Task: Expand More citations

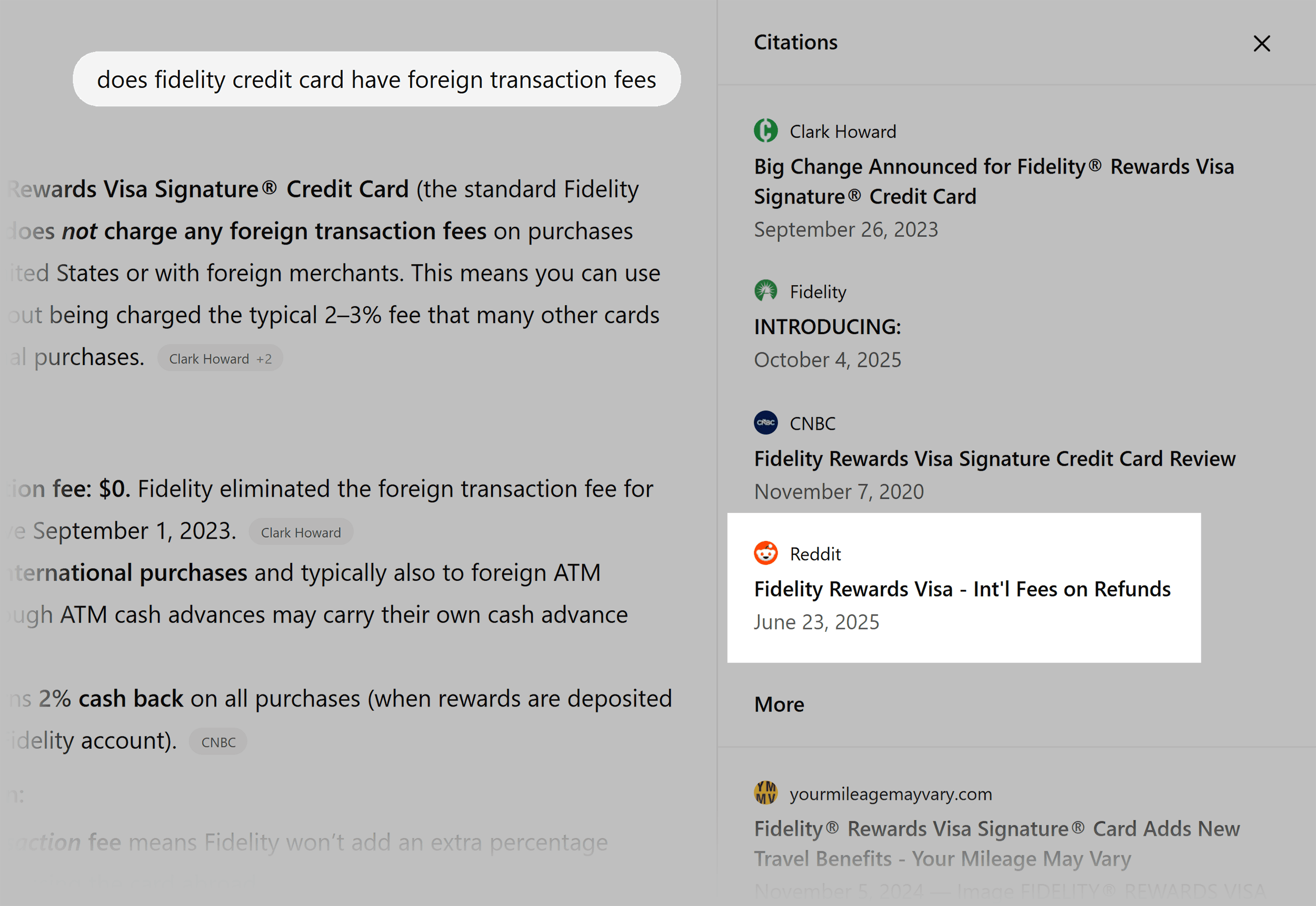Action: coord(779,704)
